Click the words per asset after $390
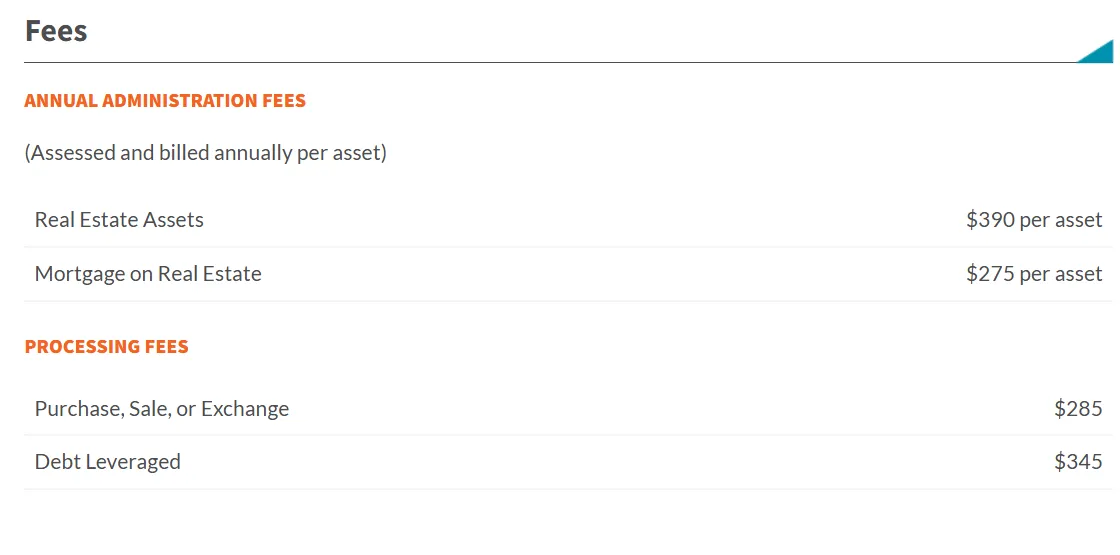 1061,221
